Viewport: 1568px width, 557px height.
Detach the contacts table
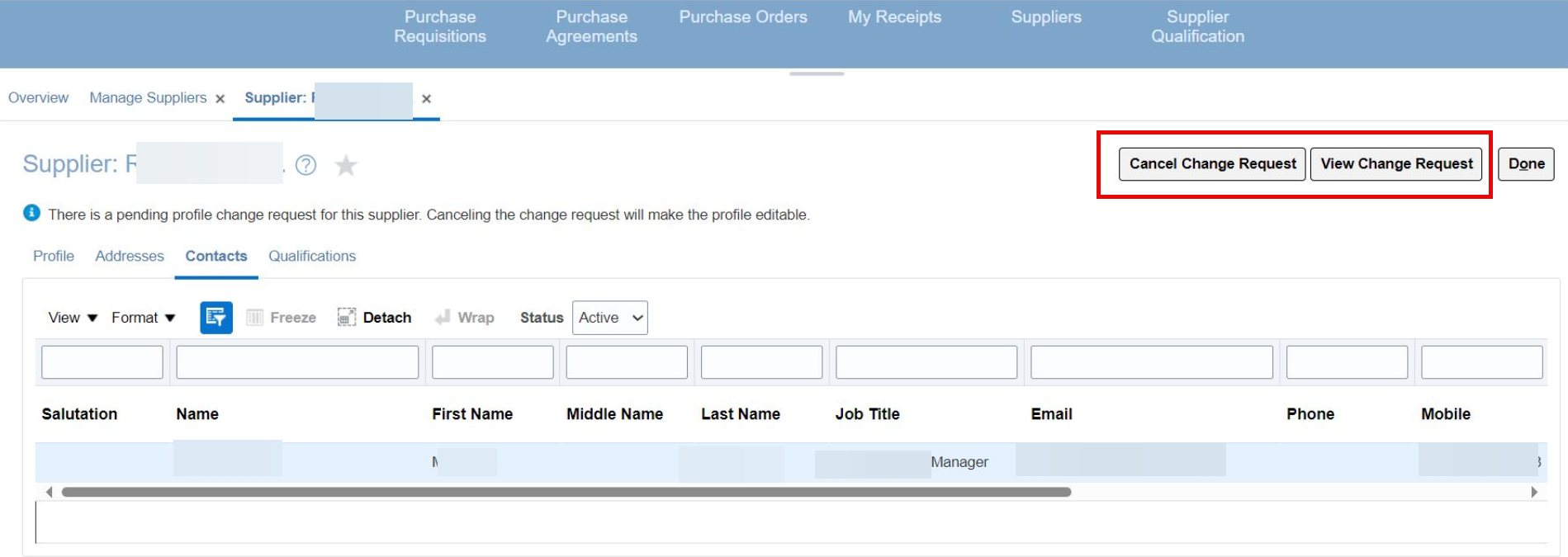click(374, 318)
